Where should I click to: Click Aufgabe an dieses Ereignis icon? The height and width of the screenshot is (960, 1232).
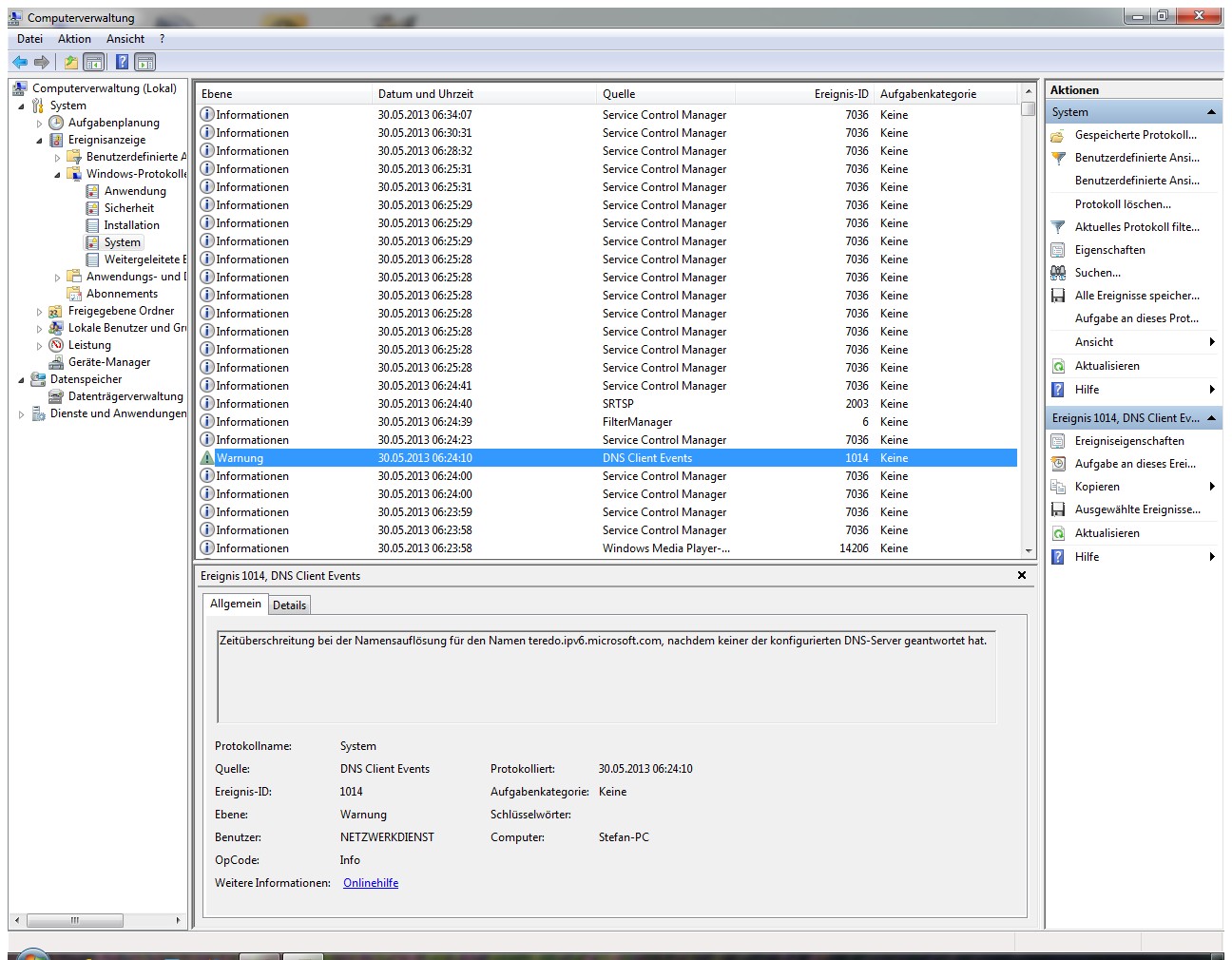coord(1058,464)
